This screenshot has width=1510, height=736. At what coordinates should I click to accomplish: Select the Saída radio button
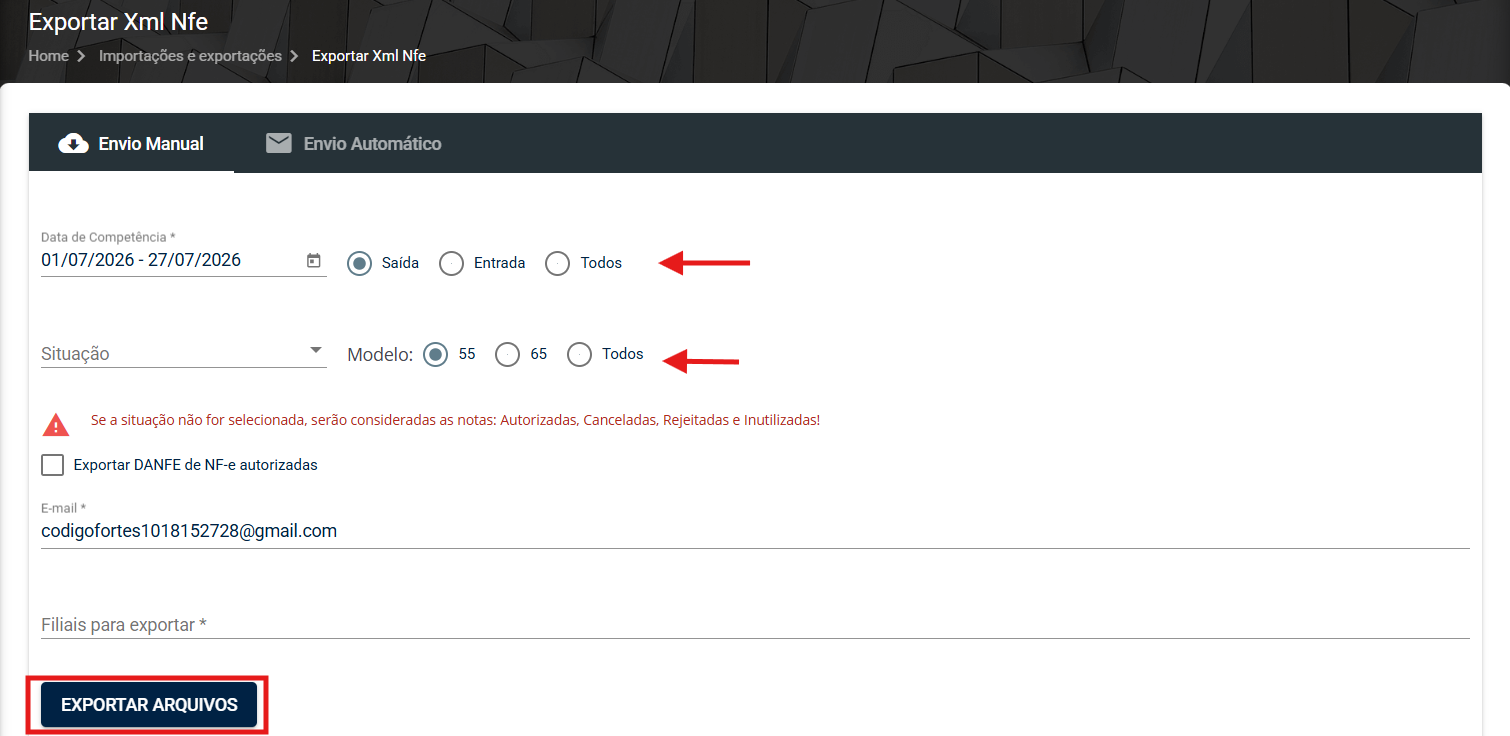[x=359, y=264]
